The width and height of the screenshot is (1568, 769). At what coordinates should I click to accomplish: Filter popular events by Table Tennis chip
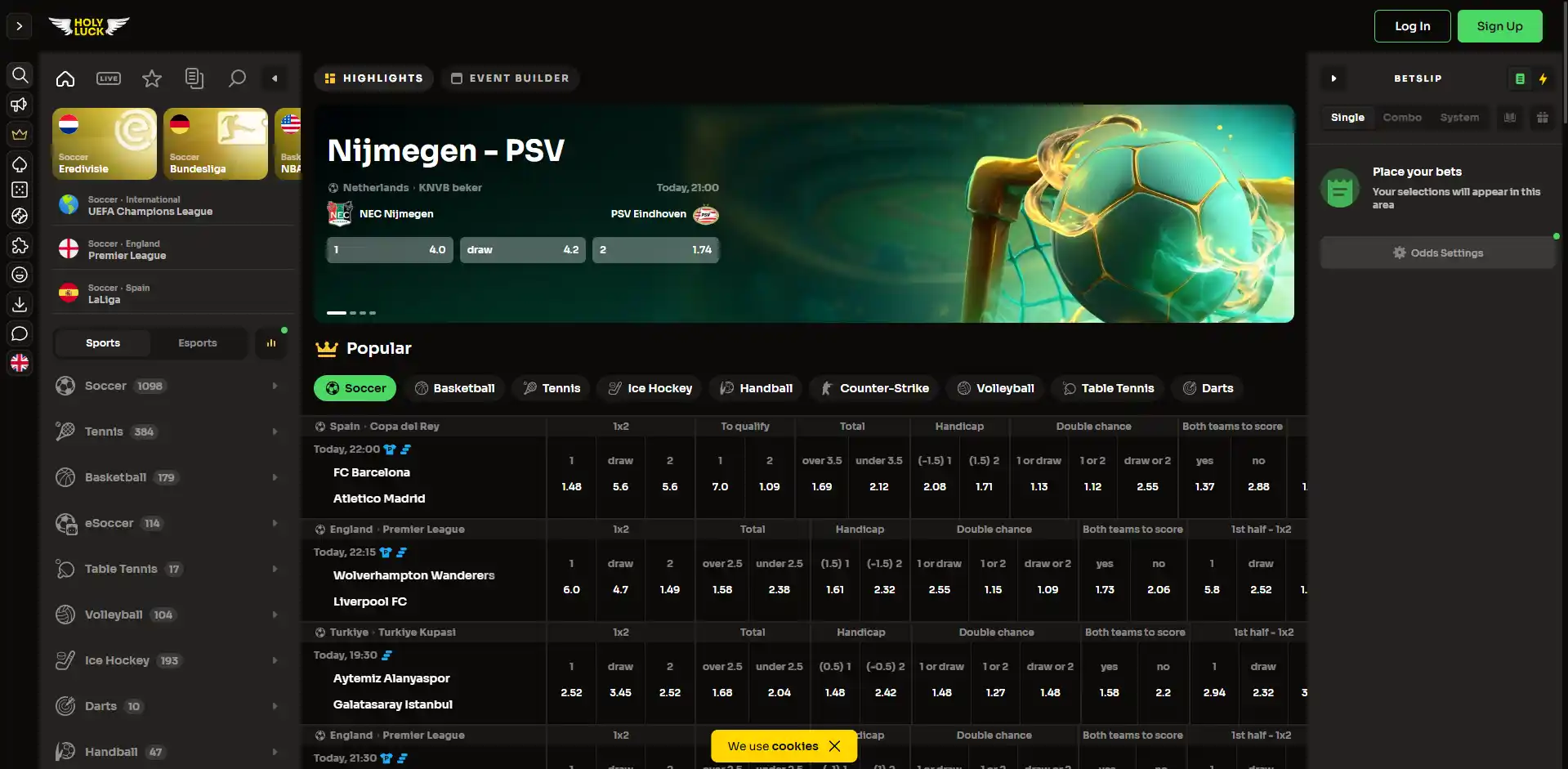(x=1108, y=388)
